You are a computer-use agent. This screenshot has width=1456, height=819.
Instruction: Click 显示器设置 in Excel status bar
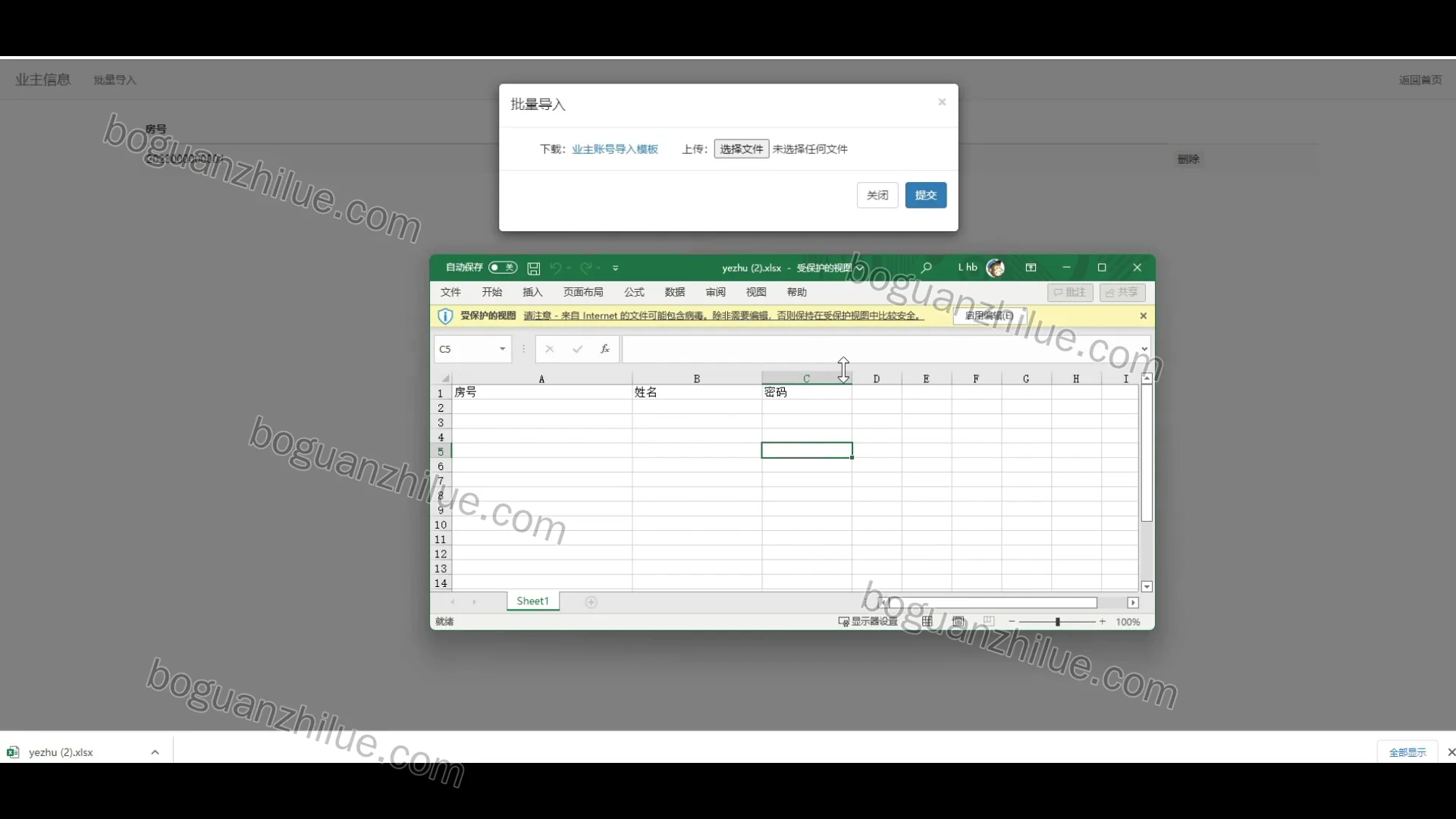pyautogui.click(x=868, y=621)
